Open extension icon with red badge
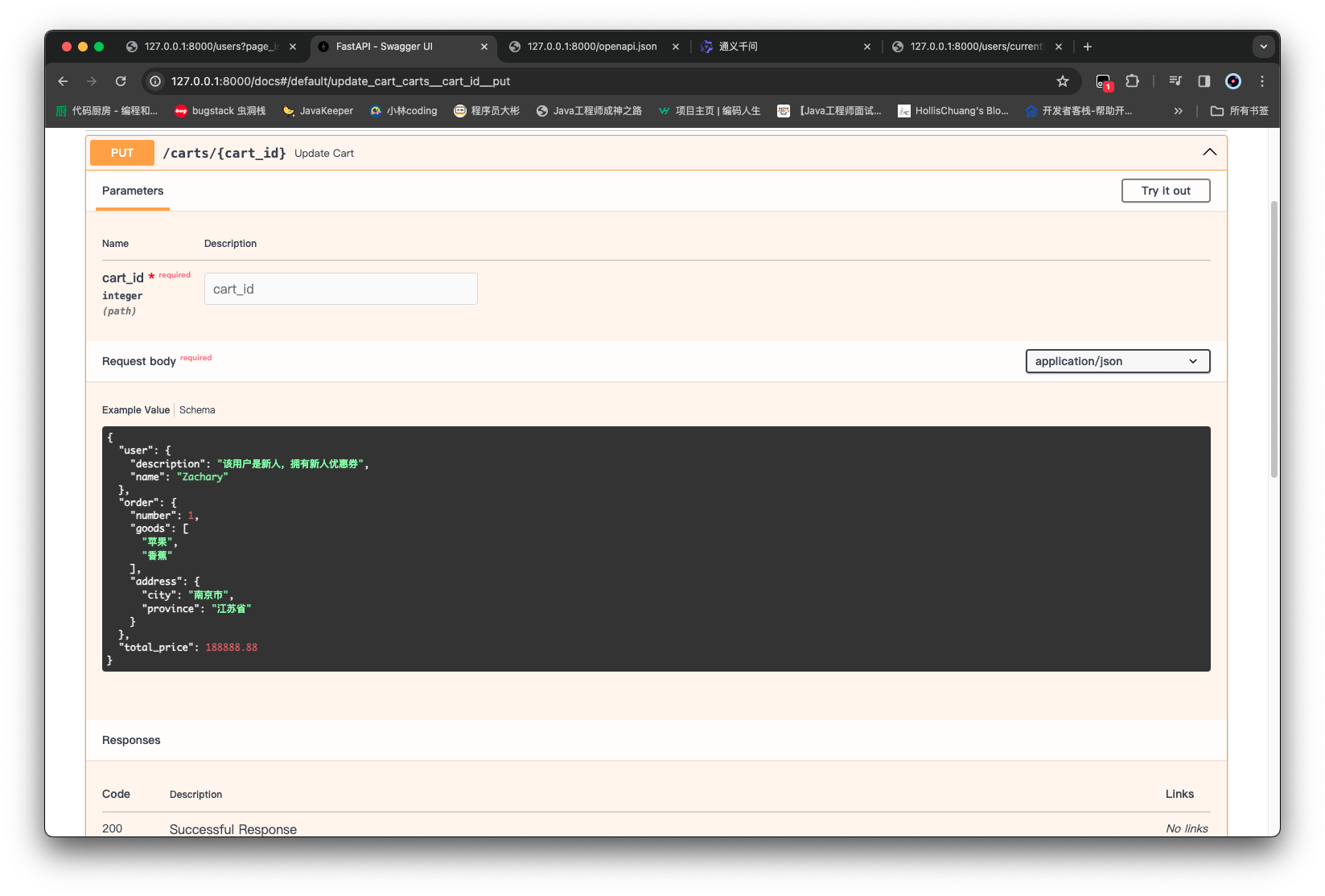Screen dimensions: 1325x896 pos(1104,81)
